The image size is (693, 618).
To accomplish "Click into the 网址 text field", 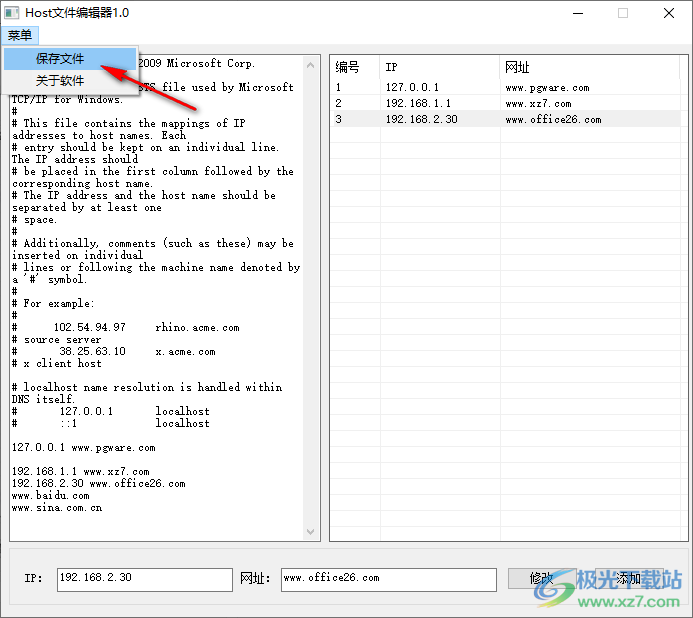I will pos(387,579).
